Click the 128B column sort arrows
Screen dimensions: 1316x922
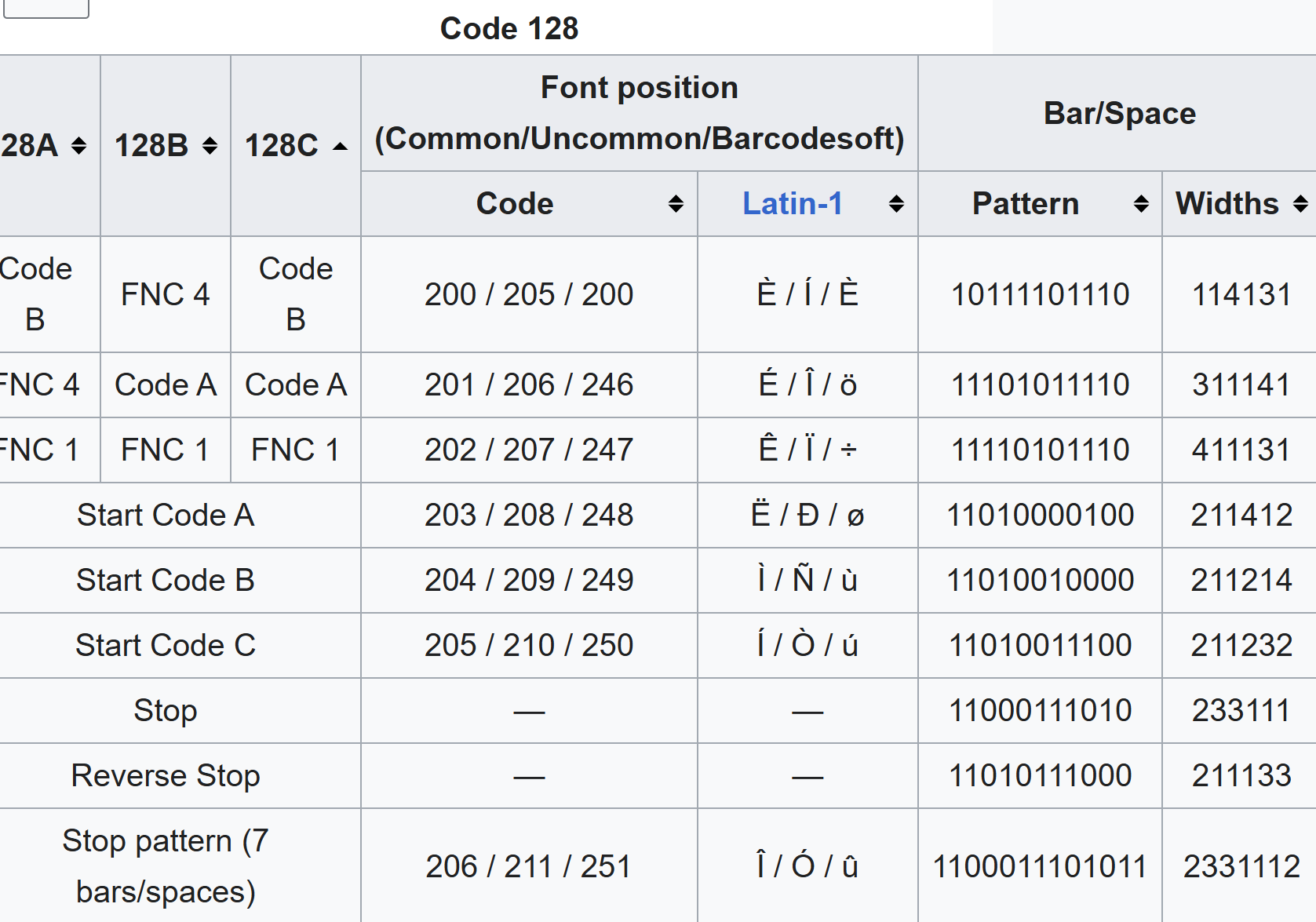209,146
